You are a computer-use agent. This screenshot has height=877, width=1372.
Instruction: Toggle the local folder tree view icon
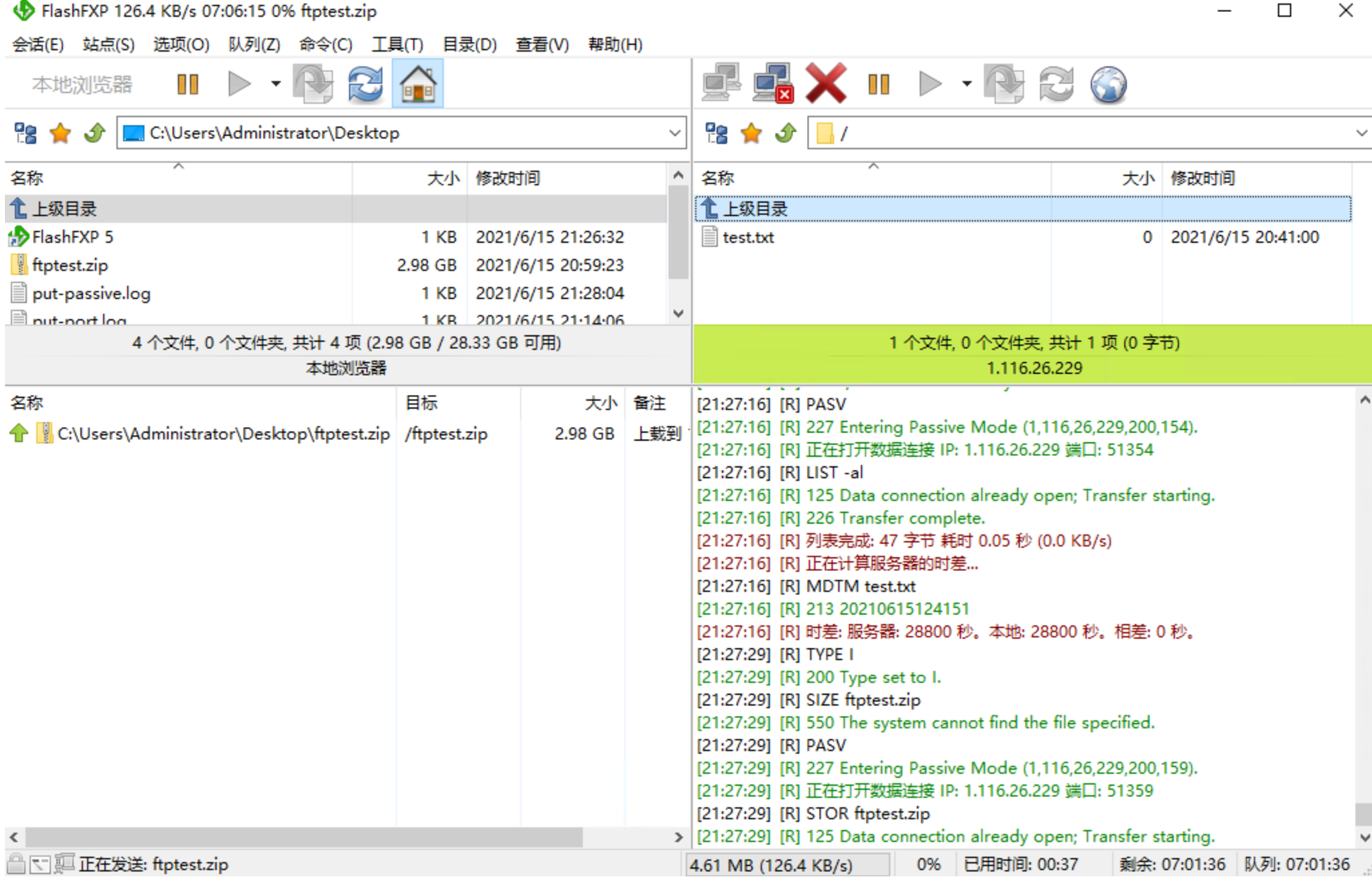point(25,133)
